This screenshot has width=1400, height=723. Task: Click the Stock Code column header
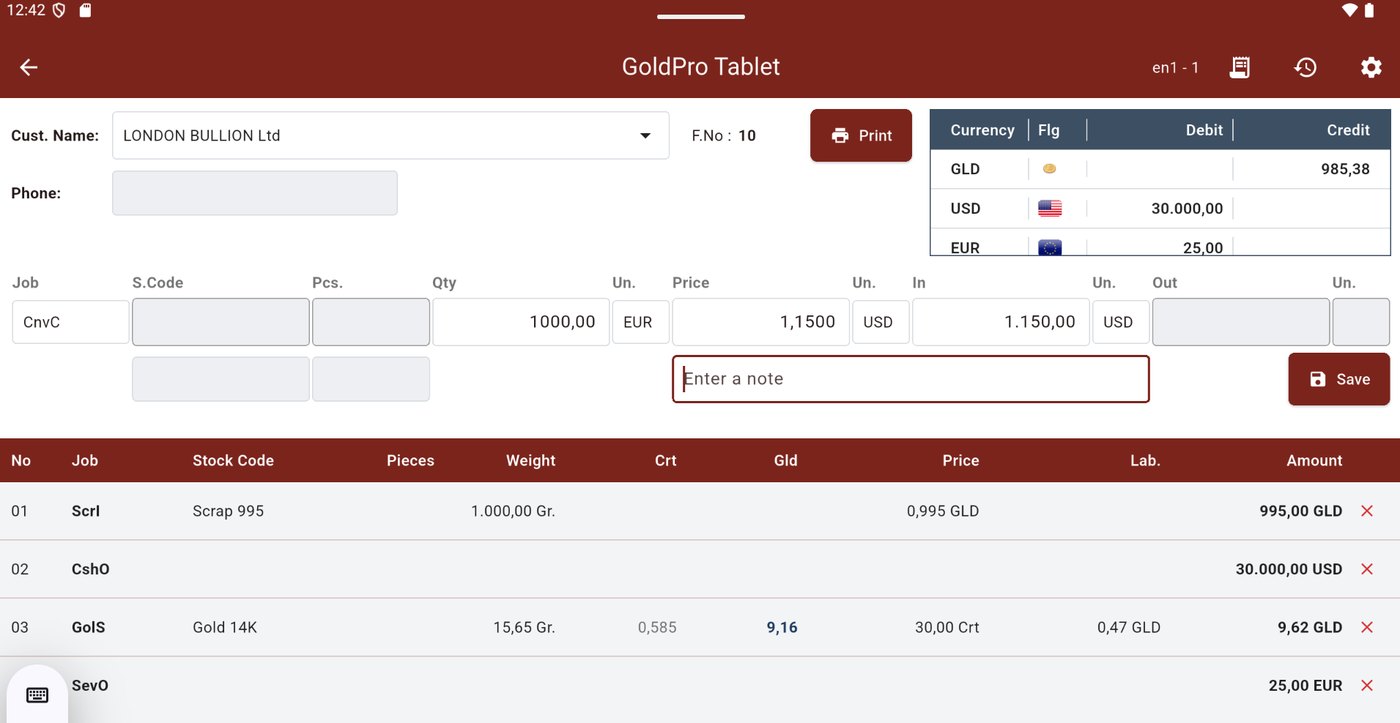tap(233, 461)
